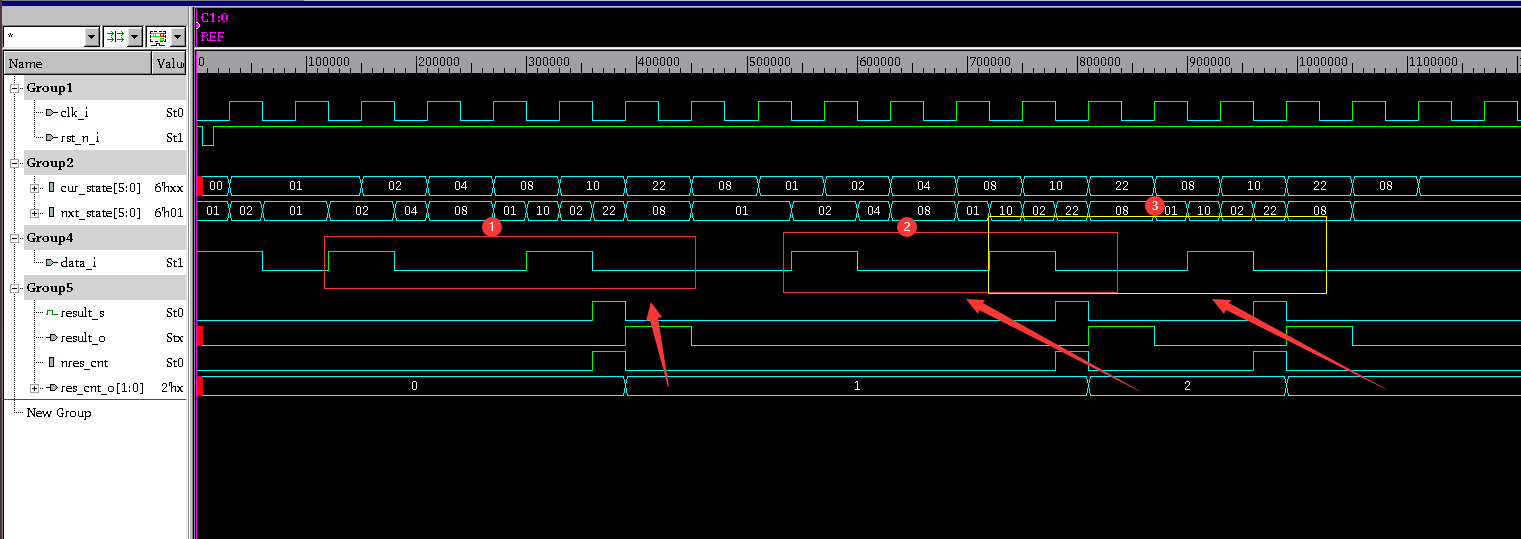Click the Value column header

pyautogui.click(x=169, y=63)
